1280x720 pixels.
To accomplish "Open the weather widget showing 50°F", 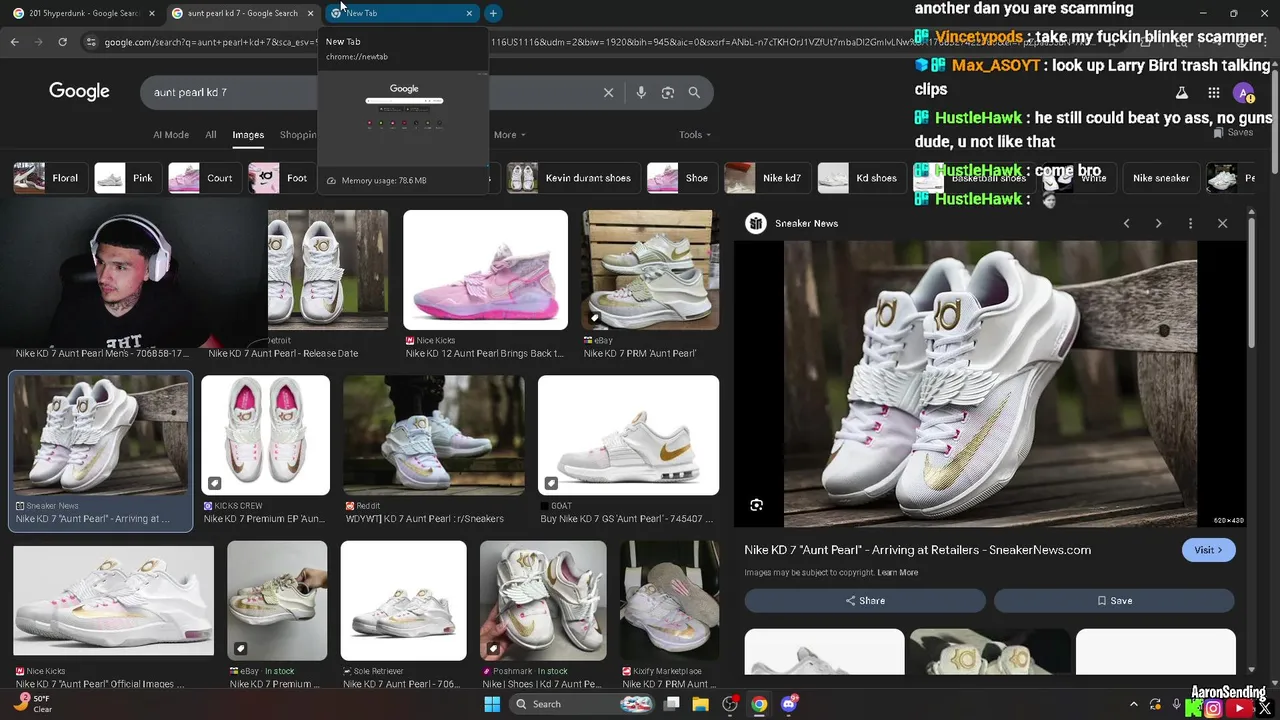I will [x=32, y=703].
